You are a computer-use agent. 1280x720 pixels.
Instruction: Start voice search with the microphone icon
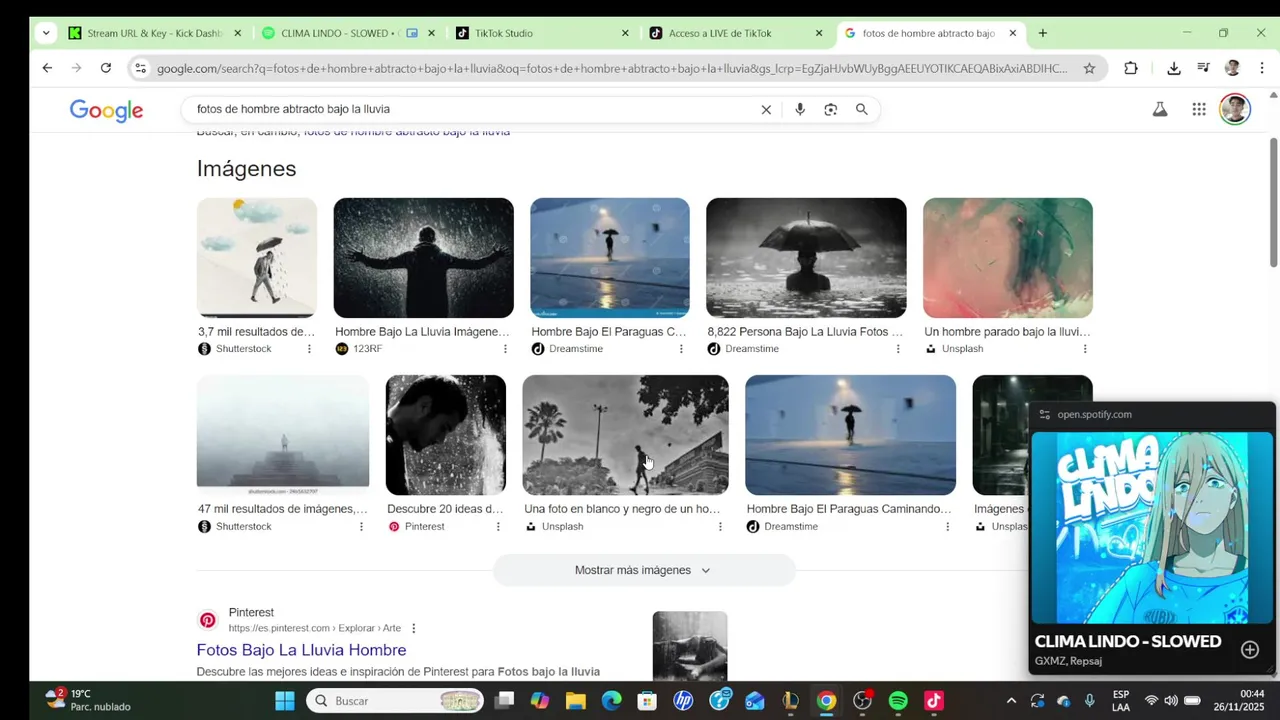pyautogui.click(x=800, y=109)
